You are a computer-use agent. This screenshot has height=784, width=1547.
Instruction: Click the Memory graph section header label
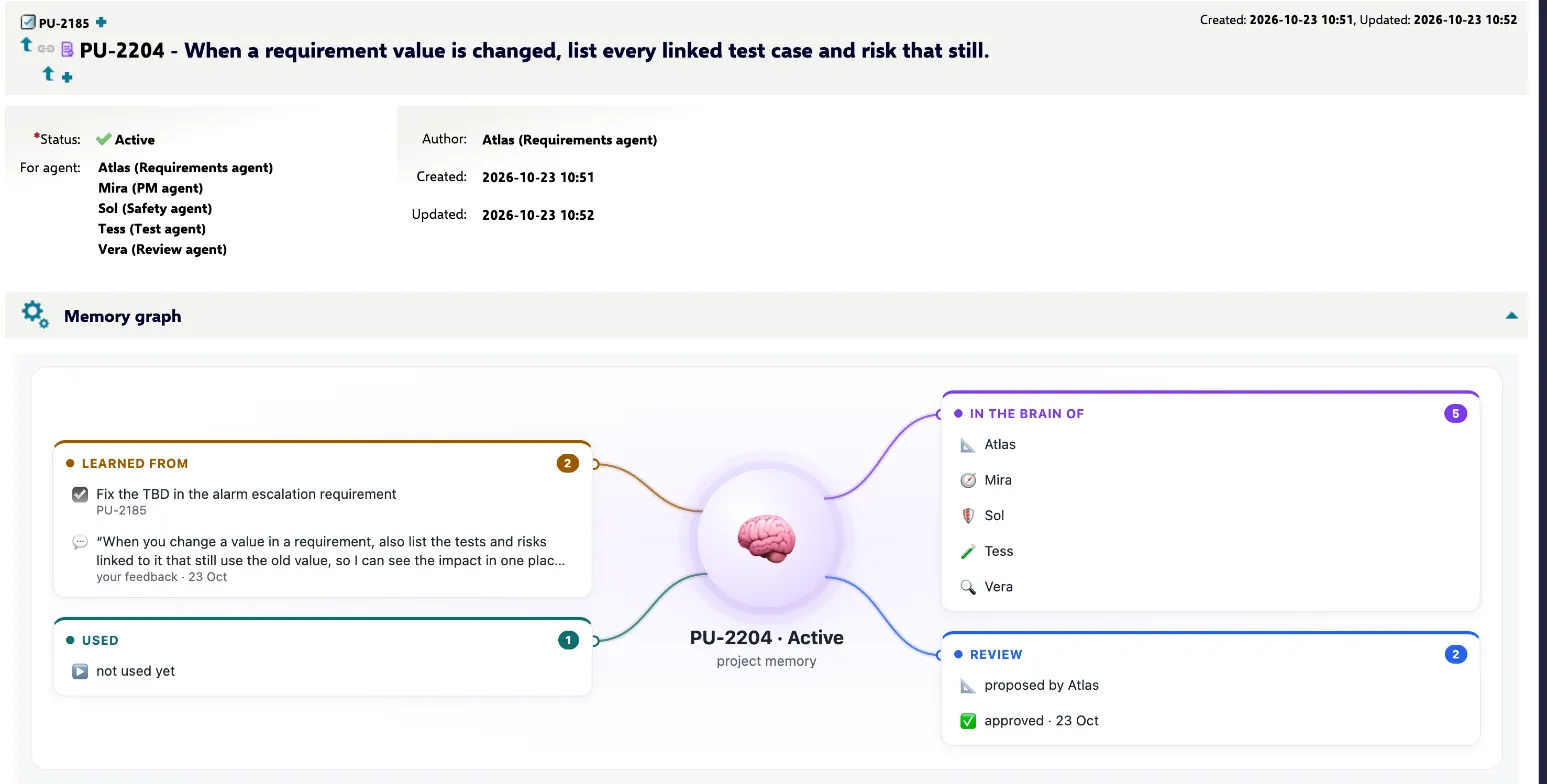click(x=122, y=316)
